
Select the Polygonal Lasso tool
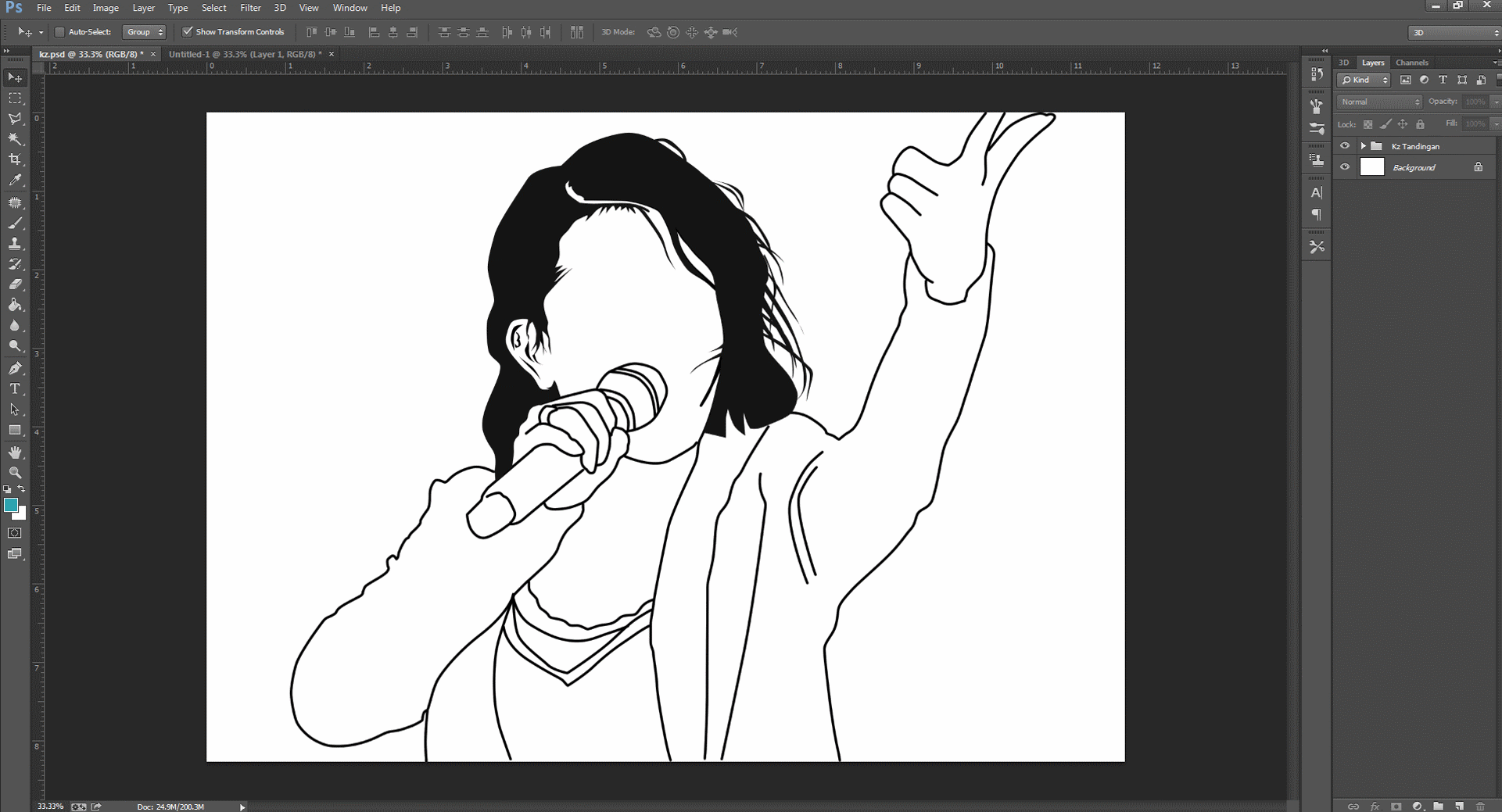[x=15, y=119]
